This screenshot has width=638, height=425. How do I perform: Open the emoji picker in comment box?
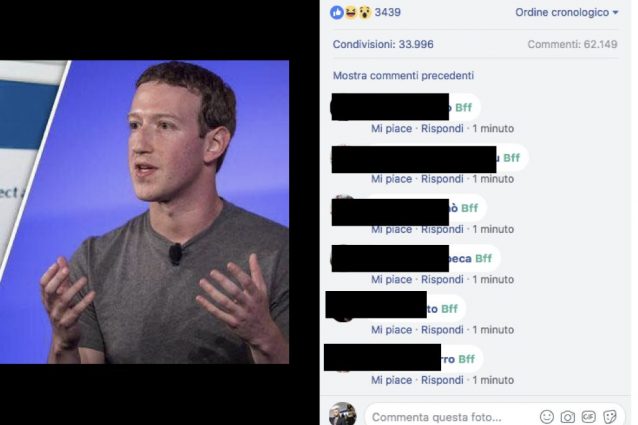click(x=547, y=417)
